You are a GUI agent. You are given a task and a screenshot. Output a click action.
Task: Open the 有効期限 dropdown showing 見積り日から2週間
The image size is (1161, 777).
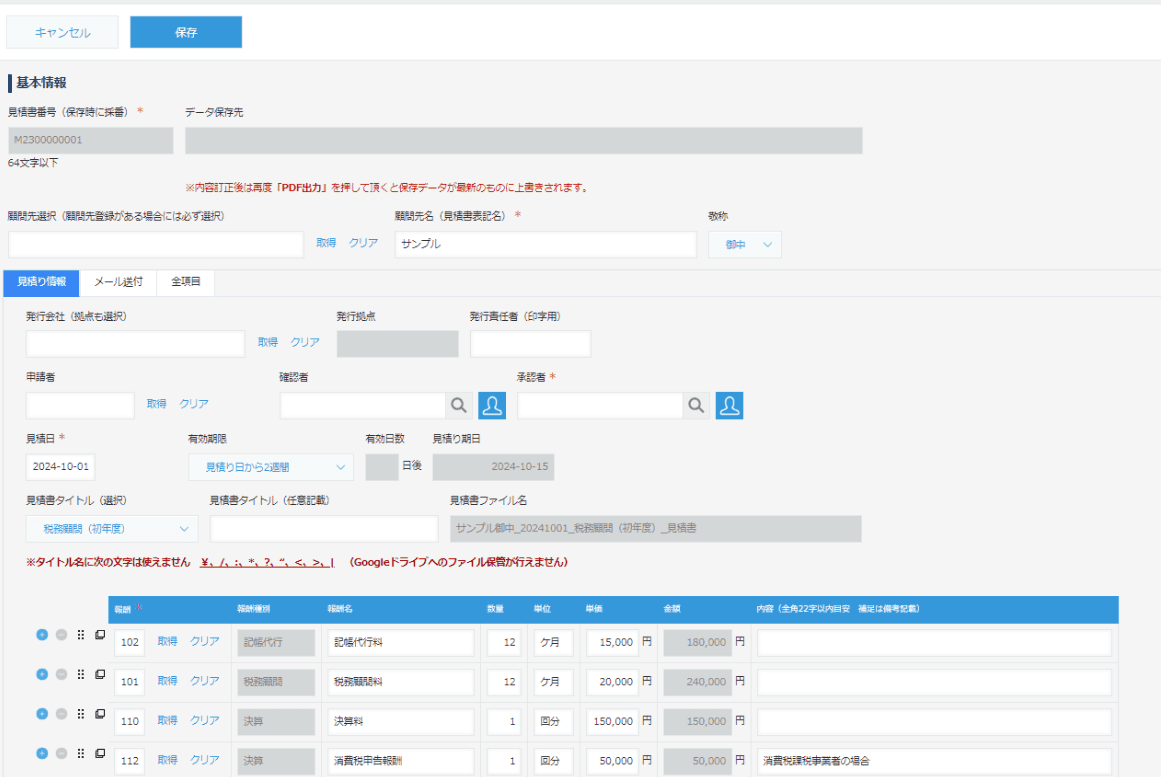(271, 467)
